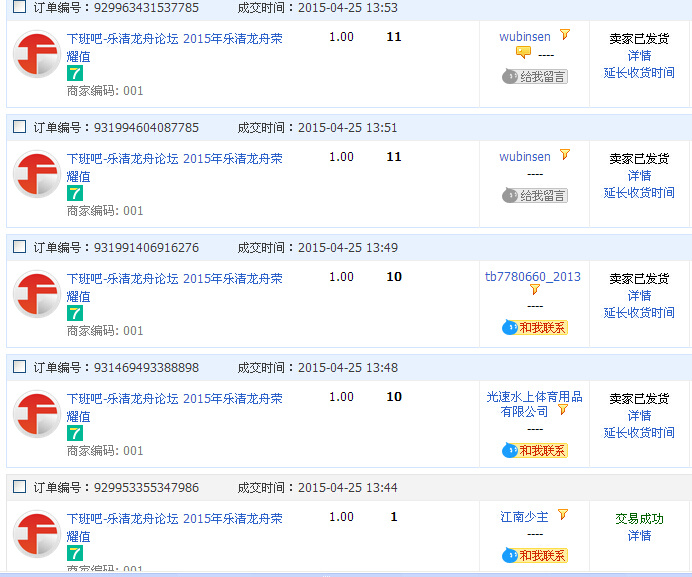The width and height of the screenshot is (692, 577).
Task: Tick checkbox for order 931994604087785
Action: pos(19,127)
